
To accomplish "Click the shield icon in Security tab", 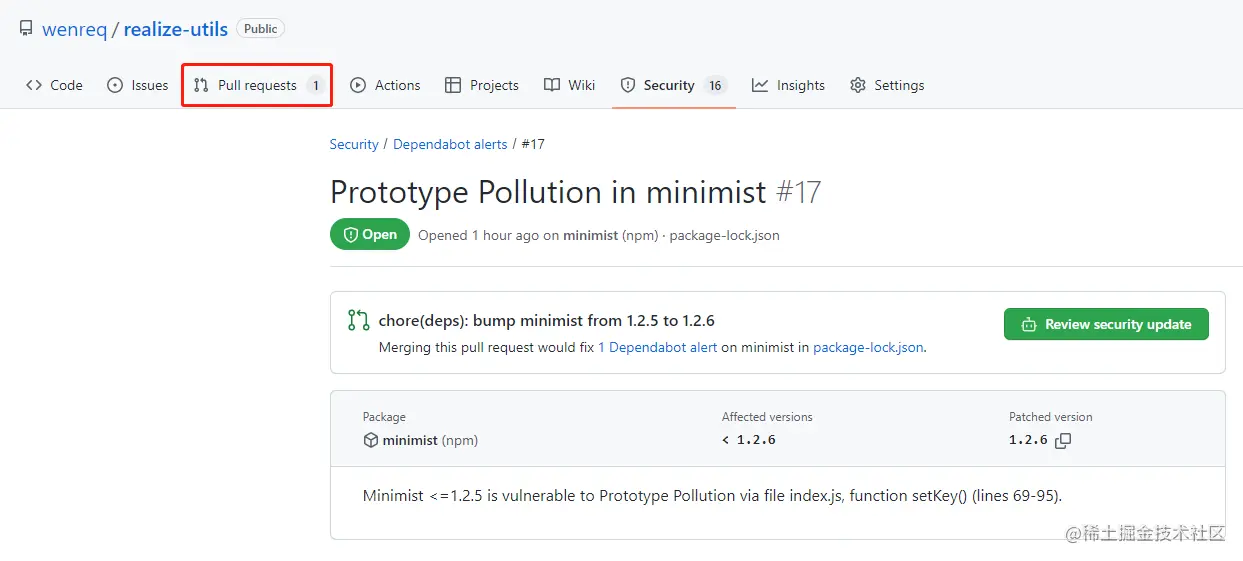I will [x=628, y=85].
